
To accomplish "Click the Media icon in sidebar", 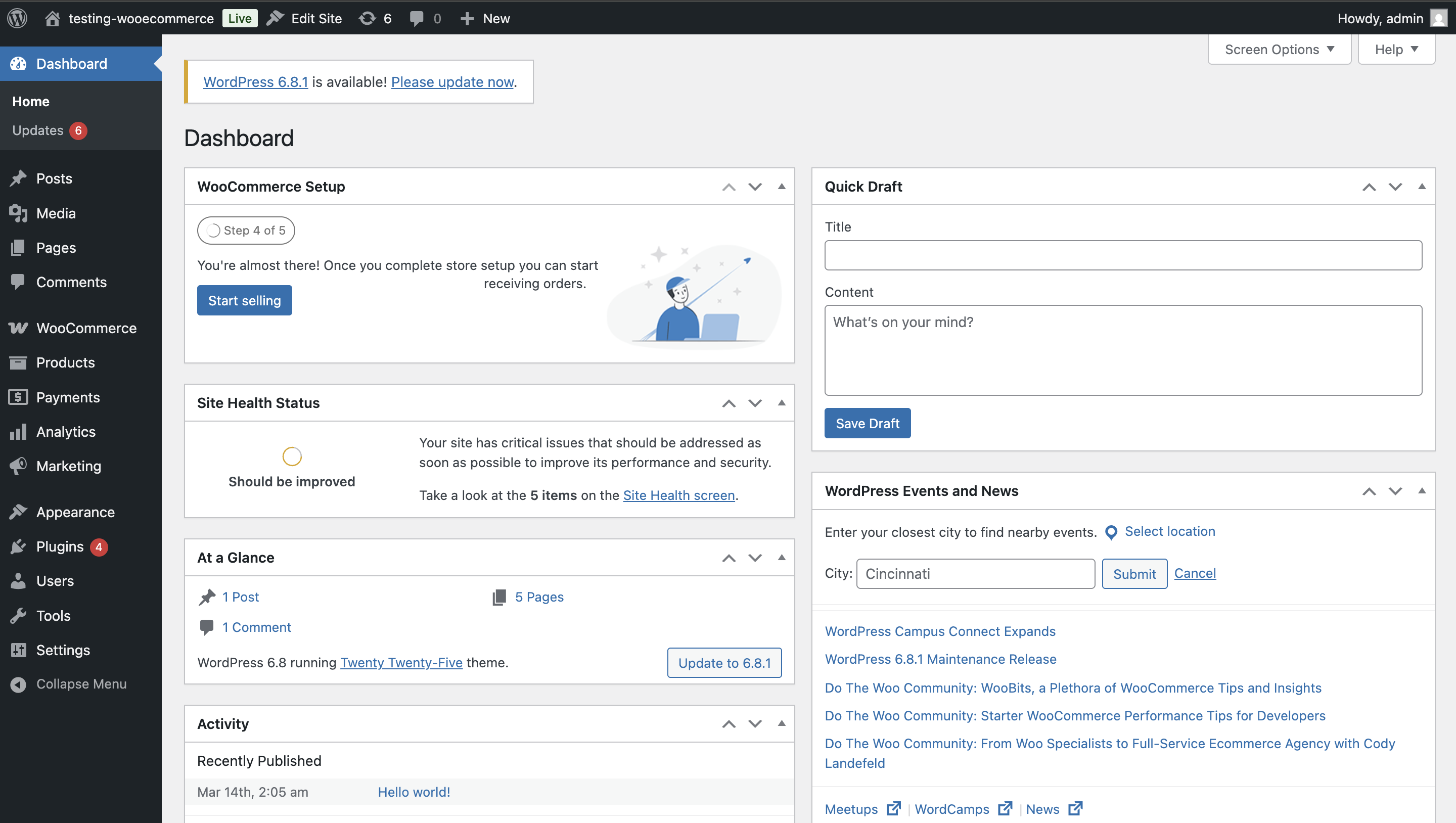I will point(18,213).
